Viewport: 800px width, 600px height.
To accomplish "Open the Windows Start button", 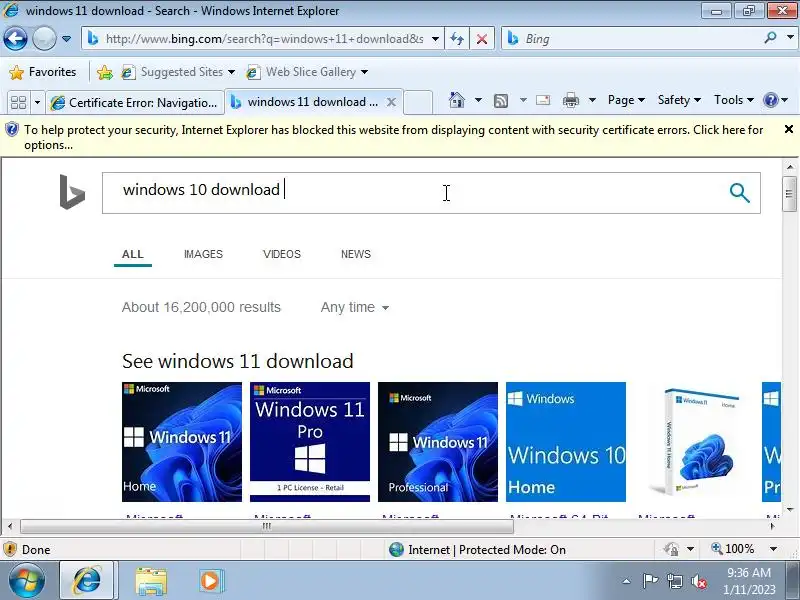I will (x=27, y=581).
